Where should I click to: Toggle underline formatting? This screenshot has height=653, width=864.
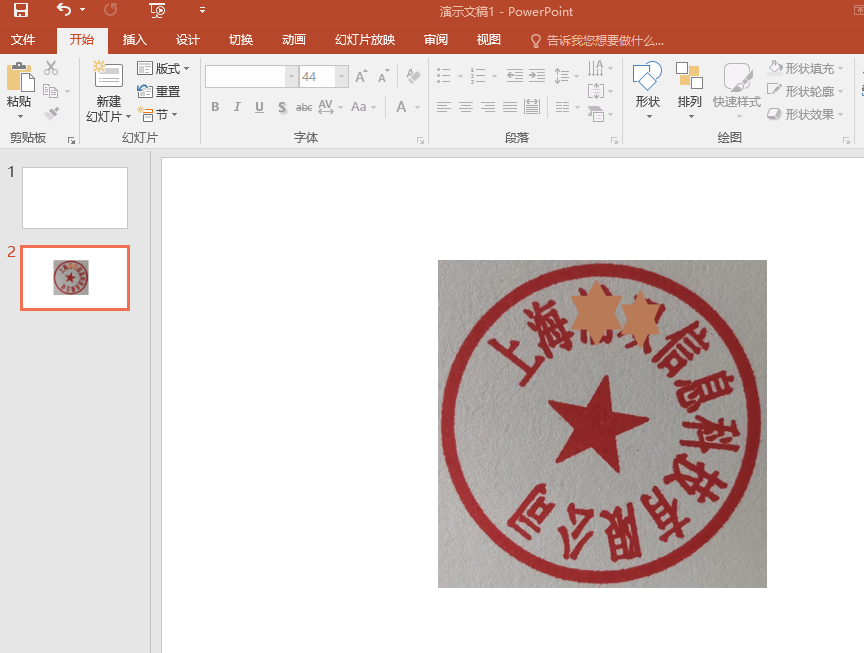[259, 107]
